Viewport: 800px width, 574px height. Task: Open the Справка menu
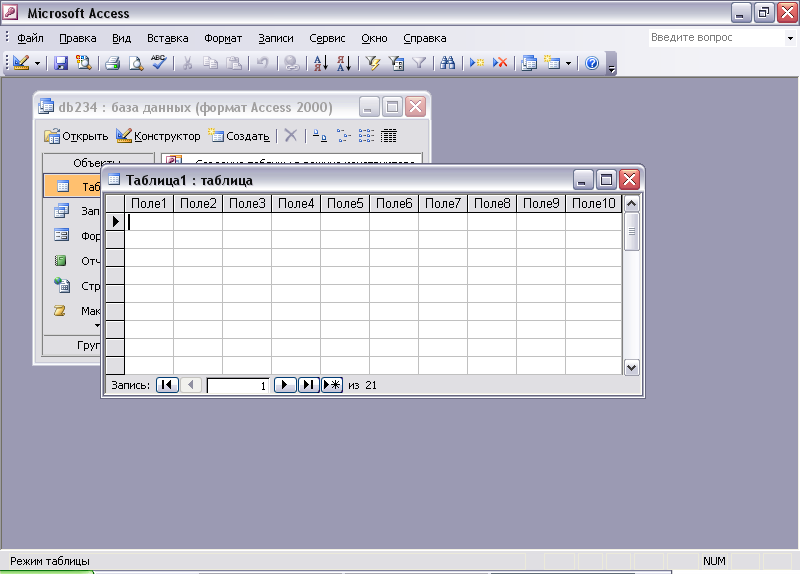coord(424,38)
